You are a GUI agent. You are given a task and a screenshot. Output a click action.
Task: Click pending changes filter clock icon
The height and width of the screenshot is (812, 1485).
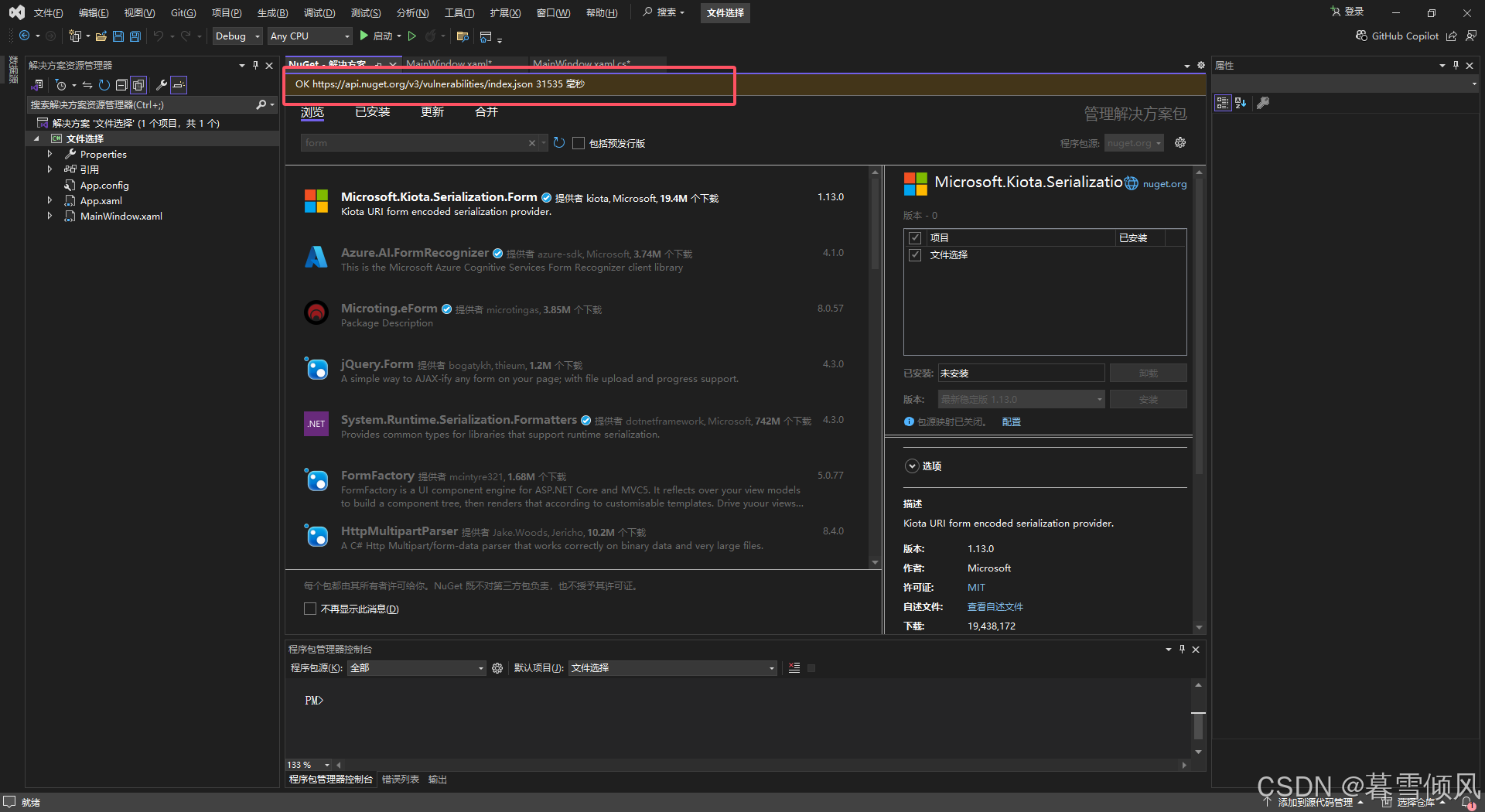click(60, 85)
